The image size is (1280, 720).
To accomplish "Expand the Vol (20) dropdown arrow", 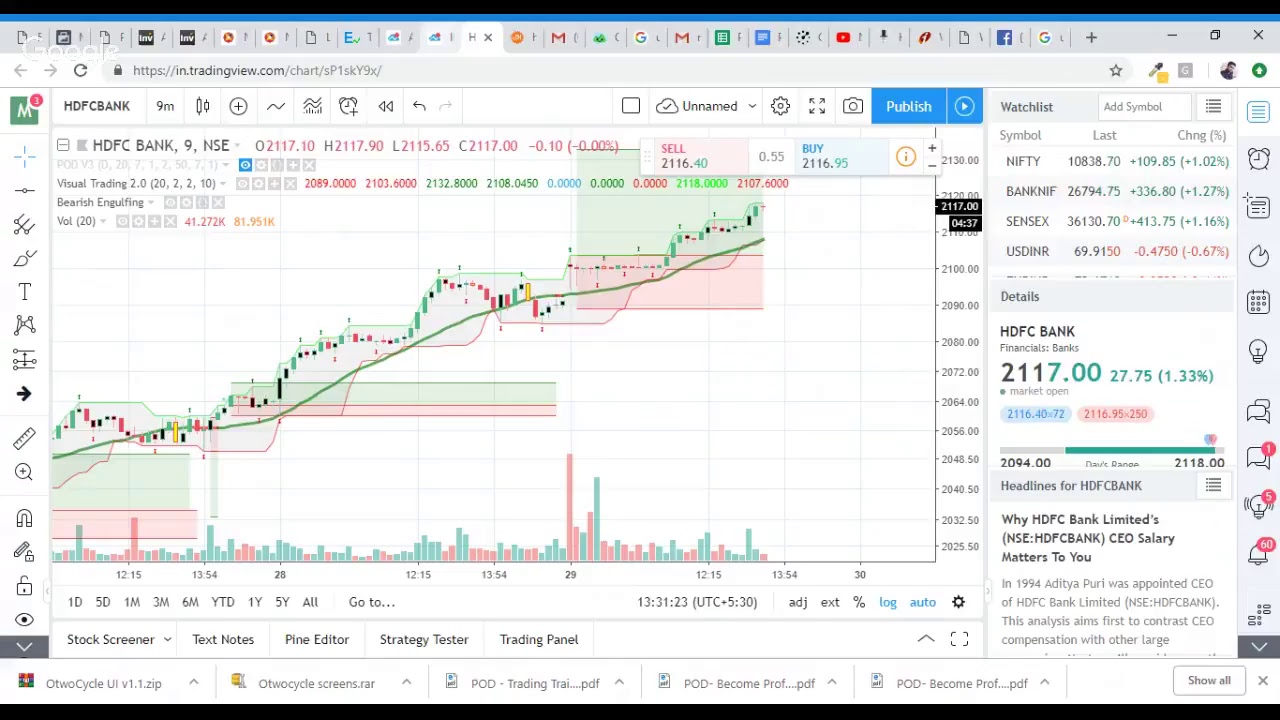I will tap(103, 222).
